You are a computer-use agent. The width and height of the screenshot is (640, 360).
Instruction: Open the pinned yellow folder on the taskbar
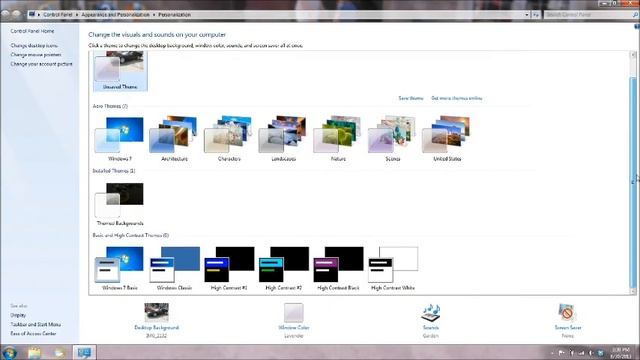(x=35, y=352)
